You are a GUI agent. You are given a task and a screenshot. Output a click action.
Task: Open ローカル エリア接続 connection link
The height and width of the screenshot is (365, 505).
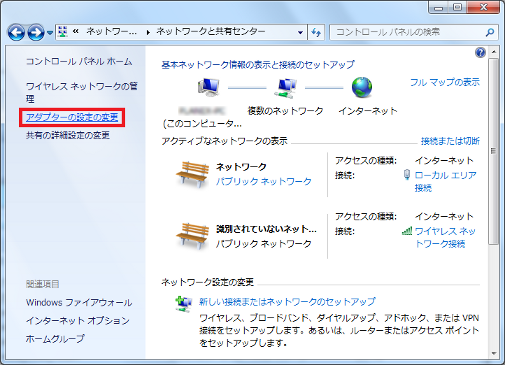click(445, 181)
